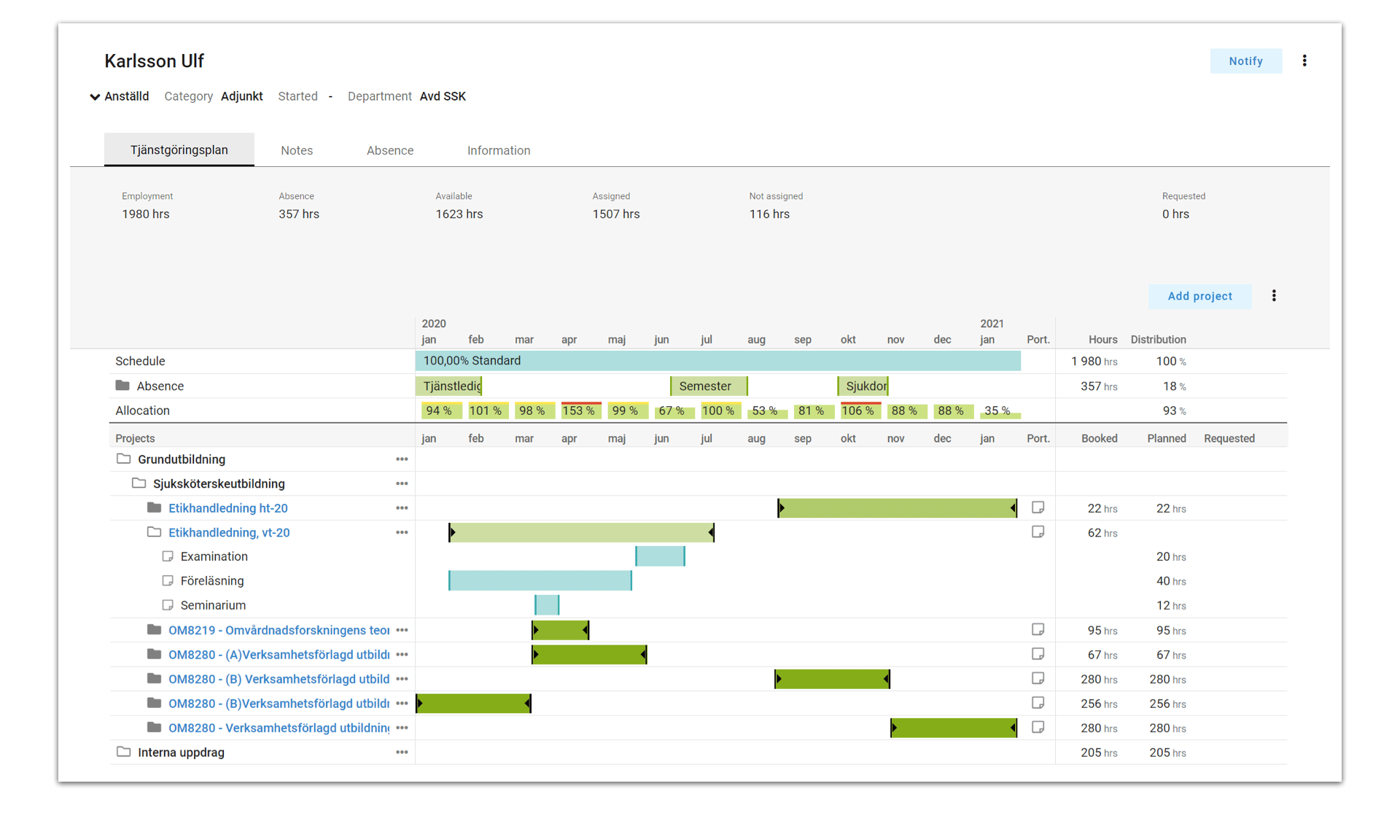Screen dimensions: 1400x840
Task: Open the three-dot menu beside Notify
Action: [x=1304, y=61]
